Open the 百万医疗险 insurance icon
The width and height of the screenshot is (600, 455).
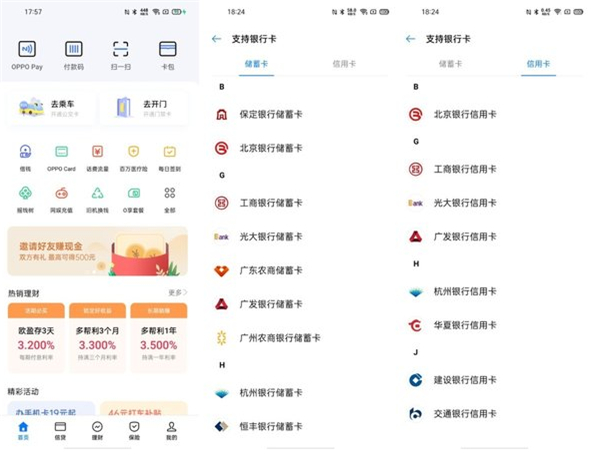(x=133, y=152)
